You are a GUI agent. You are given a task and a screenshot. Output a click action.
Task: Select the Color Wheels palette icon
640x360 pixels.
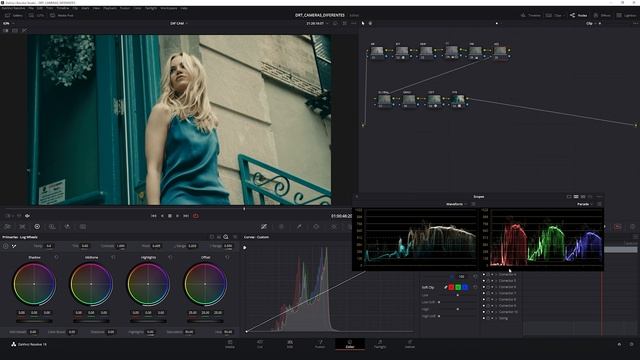37,227
